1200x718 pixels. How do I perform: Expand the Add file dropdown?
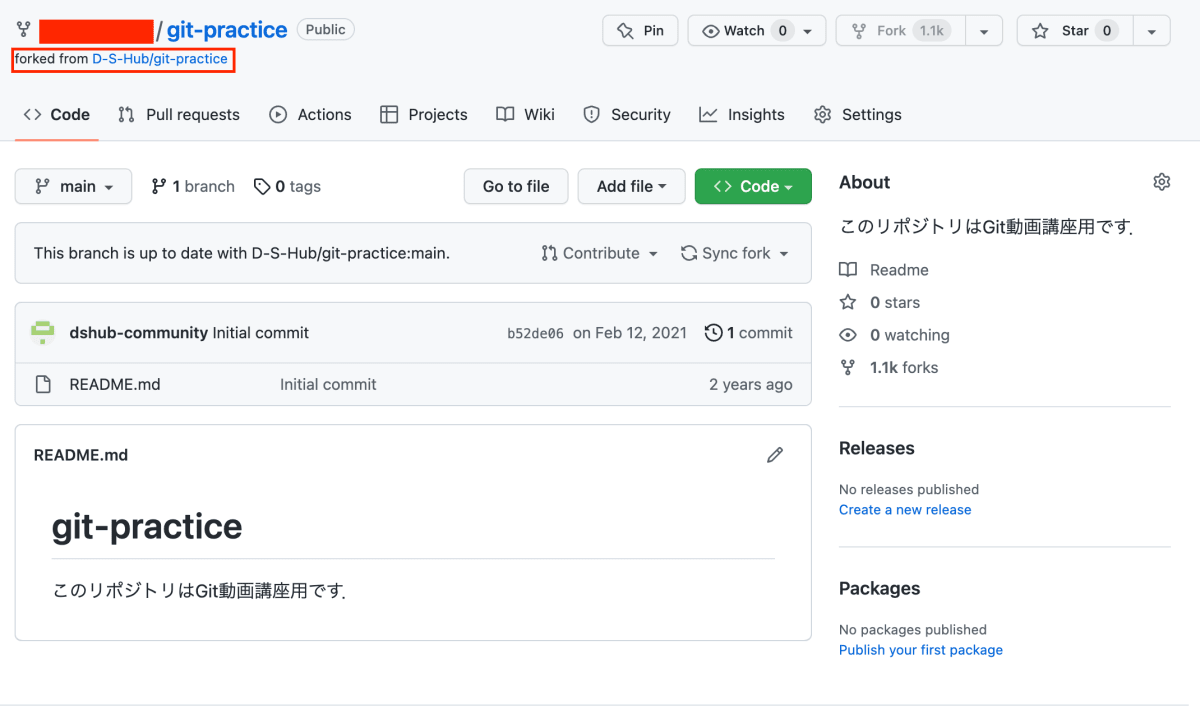pos(631,187)
